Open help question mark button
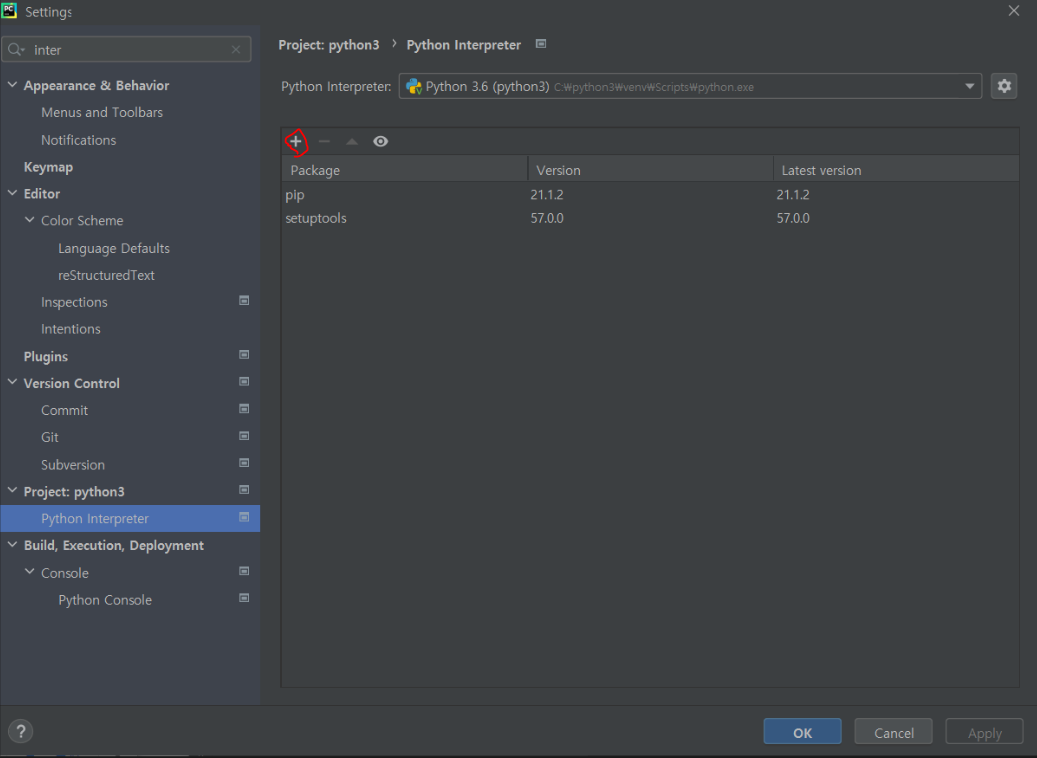This screenshot has height=758, width=1037. click(x=21, y=732)
